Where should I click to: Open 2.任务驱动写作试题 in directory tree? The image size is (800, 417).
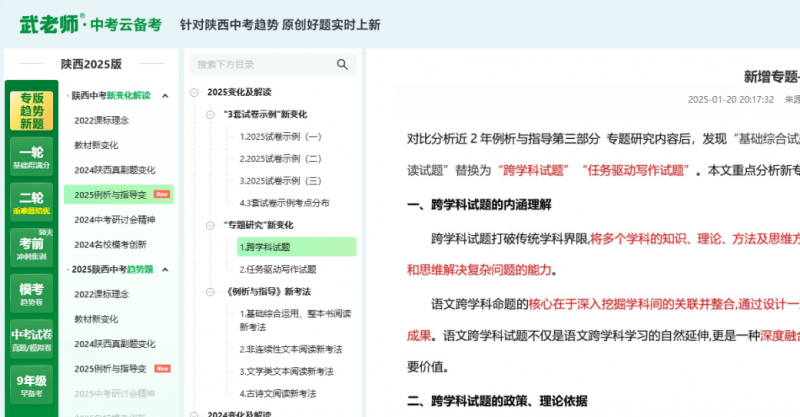coord(277,269)
